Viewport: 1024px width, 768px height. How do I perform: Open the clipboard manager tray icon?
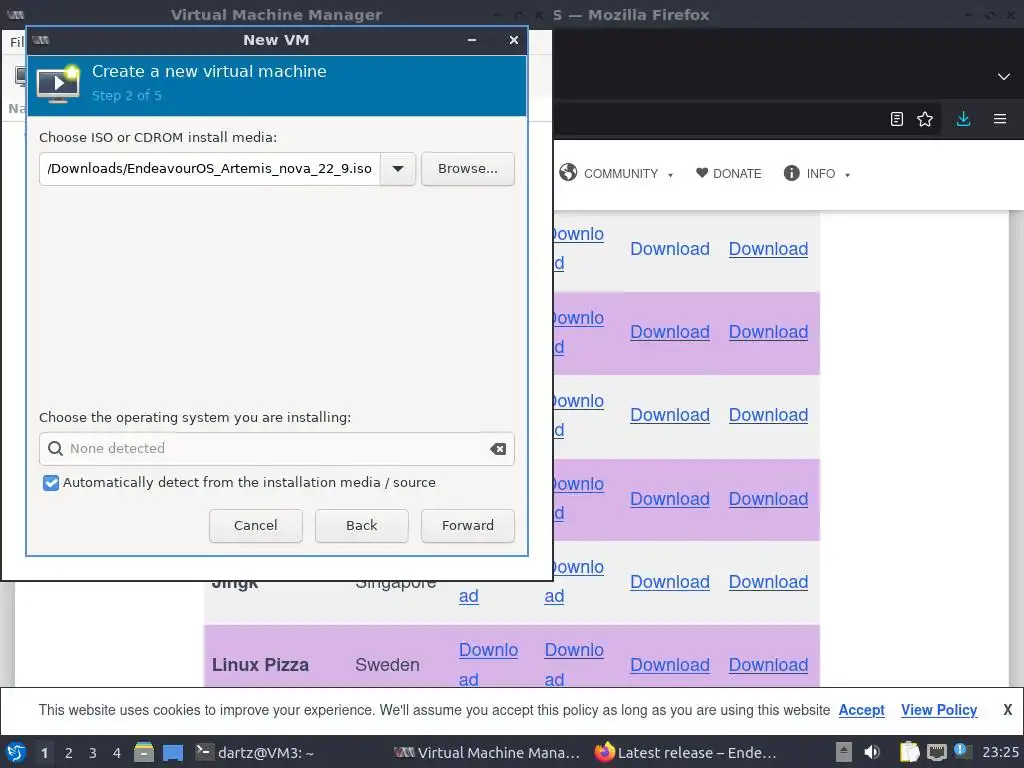tap(909, 753)
